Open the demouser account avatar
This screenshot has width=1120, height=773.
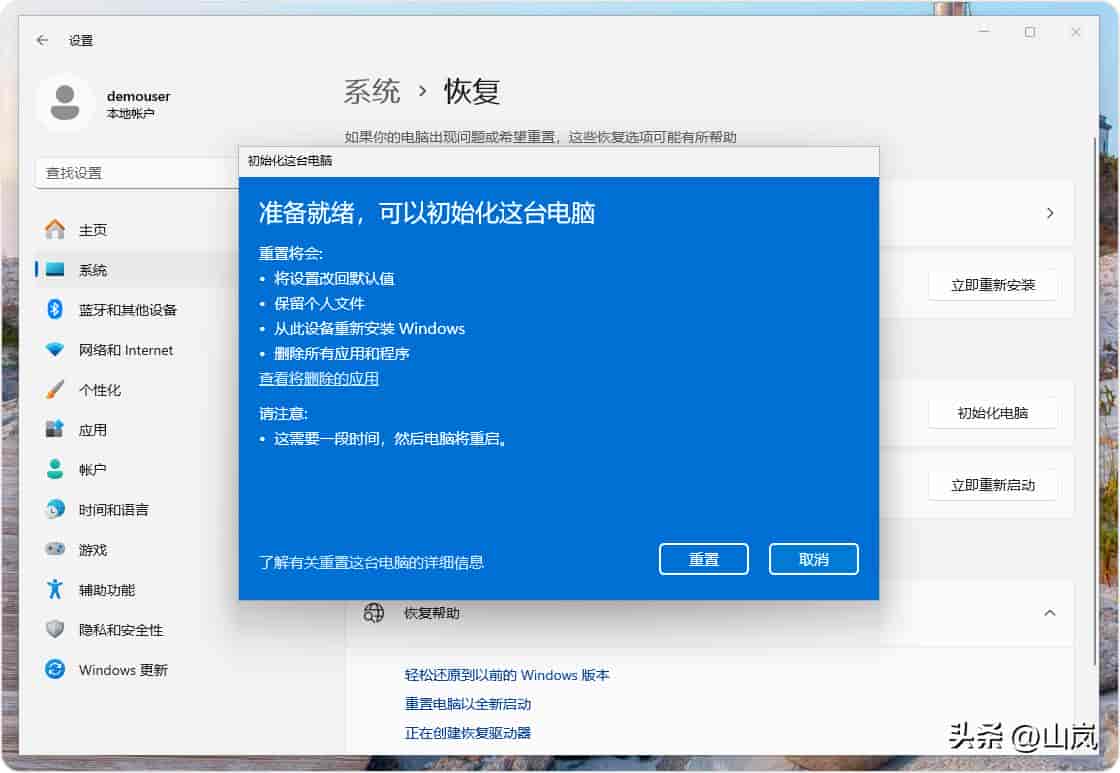pos(65,103)
